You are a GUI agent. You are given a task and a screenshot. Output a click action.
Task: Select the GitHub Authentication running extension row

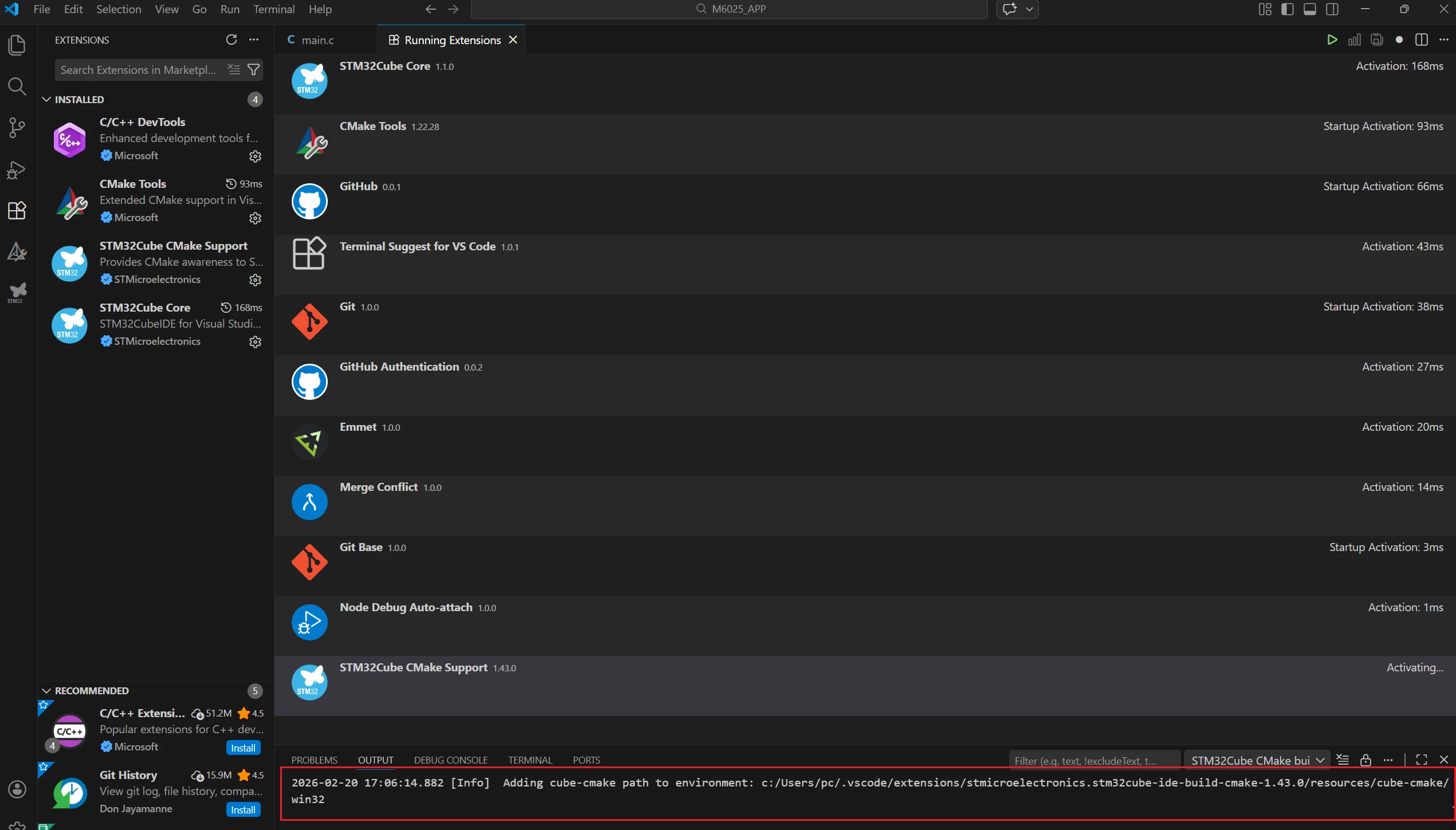tap(865, 385)
